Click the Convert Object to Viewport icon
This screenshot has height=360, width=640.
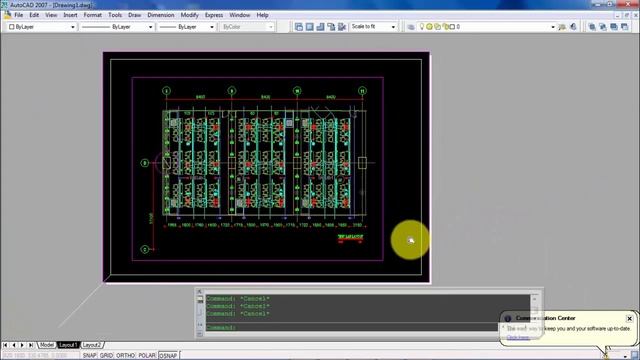[331, 27]
